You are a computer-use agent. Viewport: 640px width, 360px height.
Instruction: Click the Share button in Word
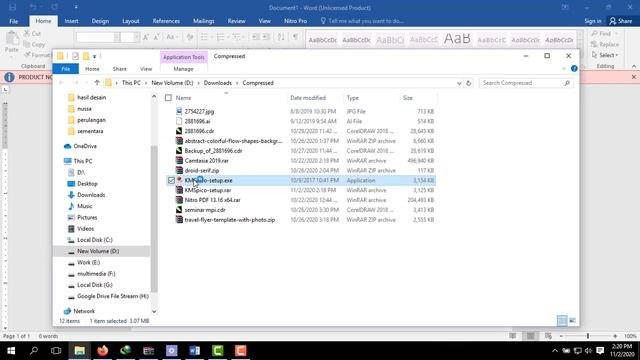tap(620, 21)
